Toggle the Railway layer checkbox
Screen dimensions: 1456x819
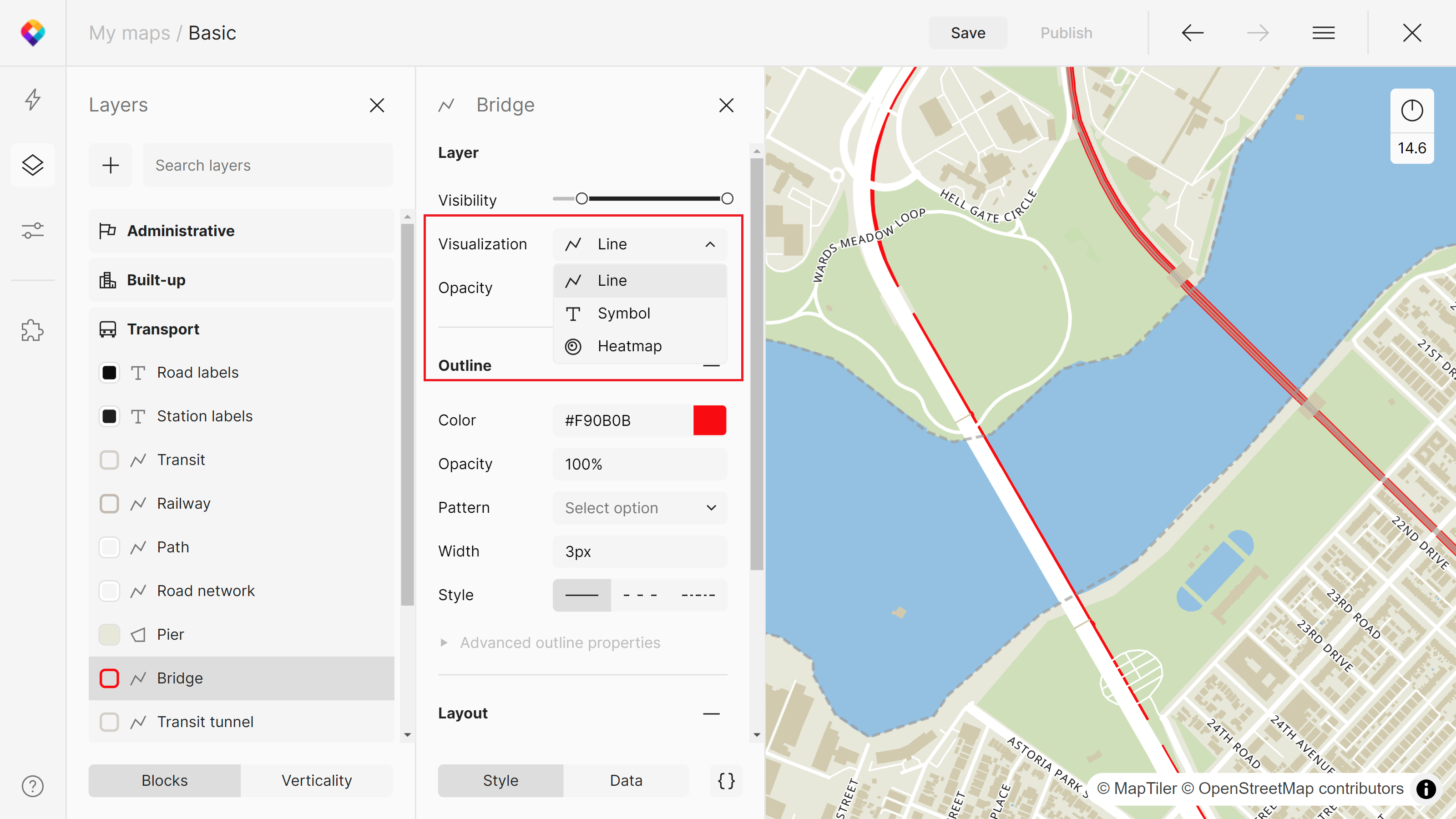tap(109, 504)
